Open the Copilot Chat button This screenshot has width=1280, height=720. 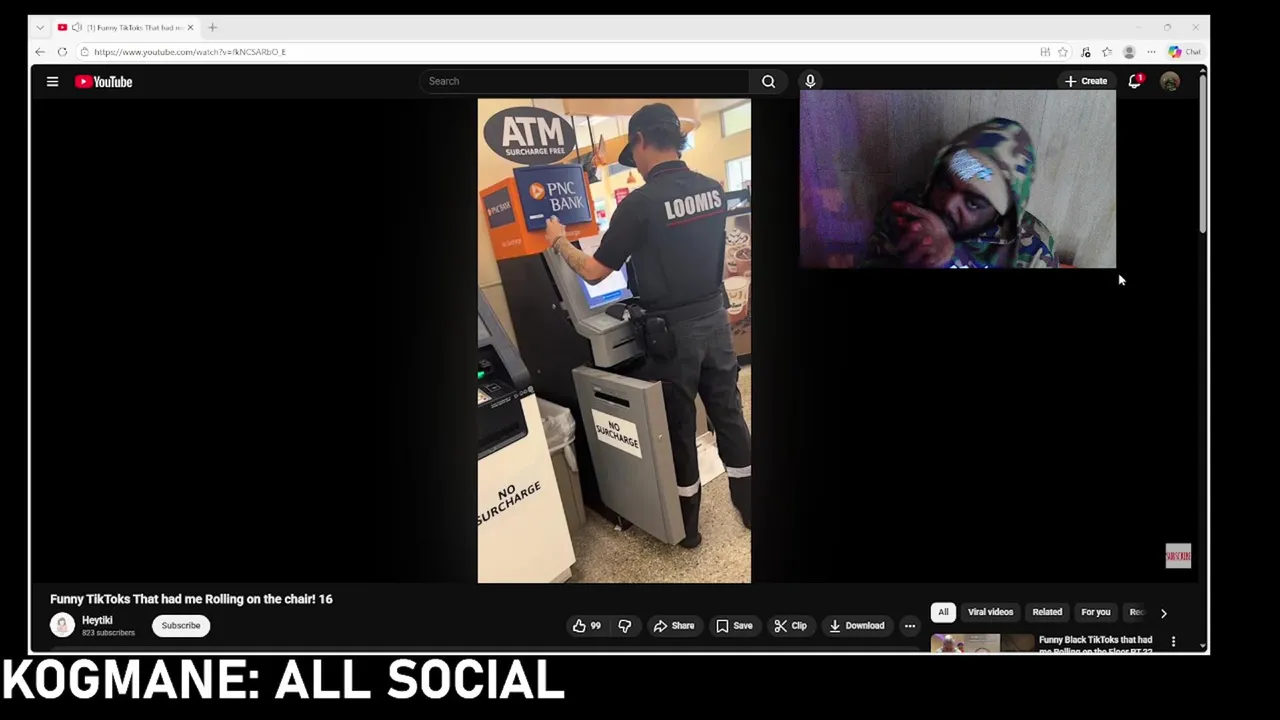coord(1185,52)
